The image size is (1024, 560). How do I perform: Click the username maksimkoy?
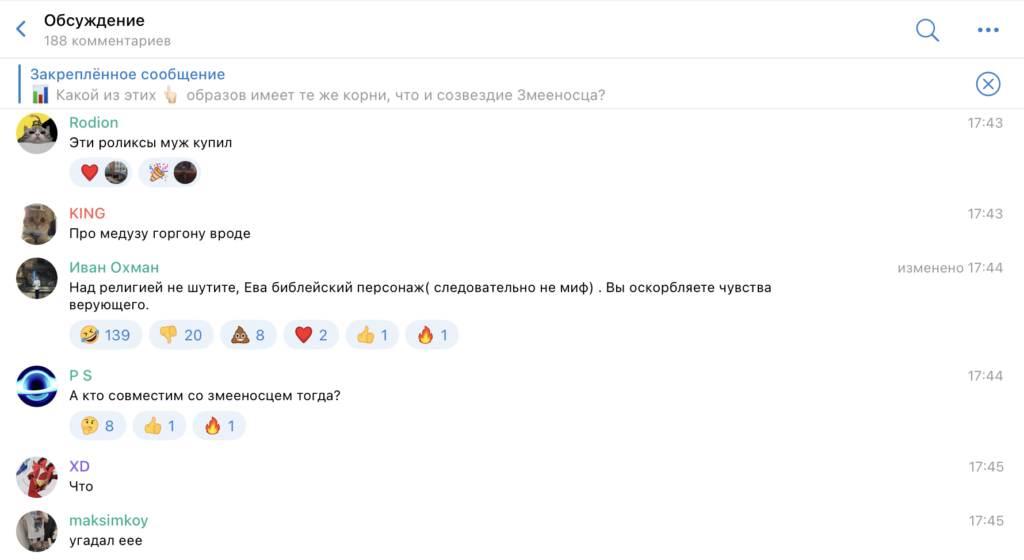click(109, 520)
